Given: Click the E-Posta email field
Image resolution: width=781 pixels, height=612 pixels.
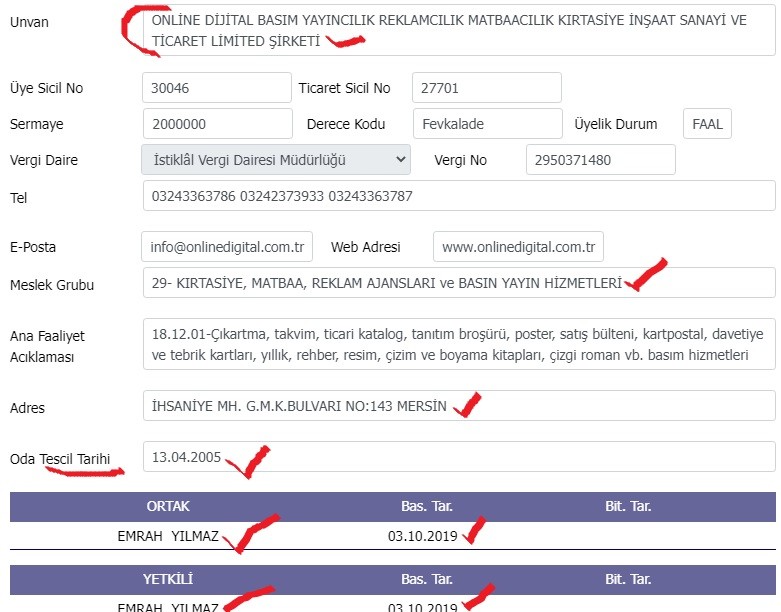Looking at the screenshot, I should [x=227, y=246].
